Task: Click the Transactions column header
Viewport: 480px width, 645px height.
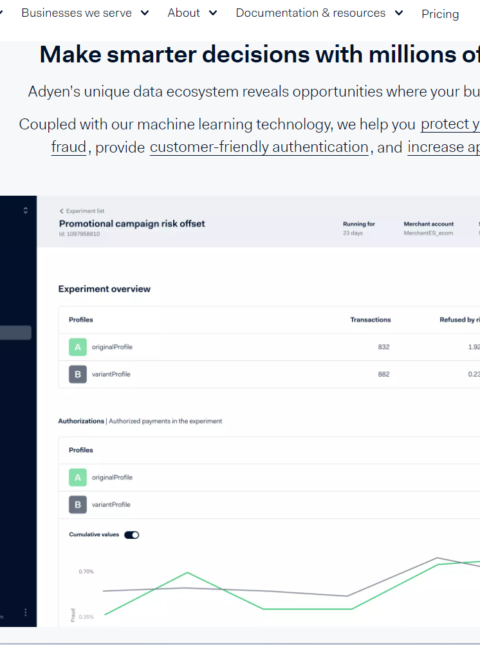Action: click(x=370, y=320)
